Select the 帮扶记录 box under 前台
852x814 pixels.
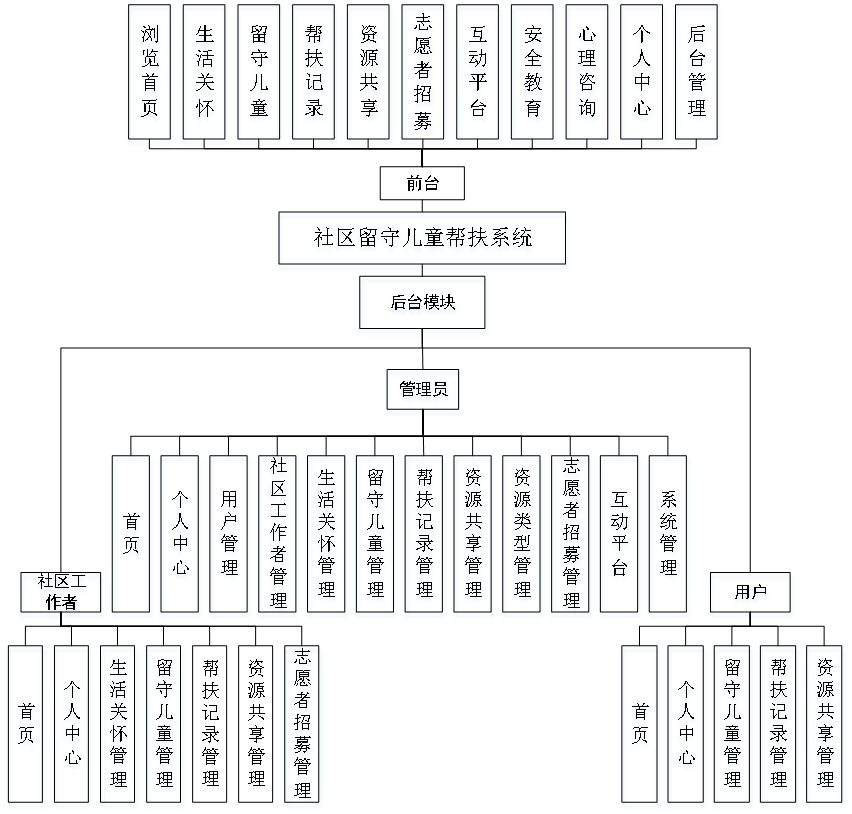(x=314, y=72)
